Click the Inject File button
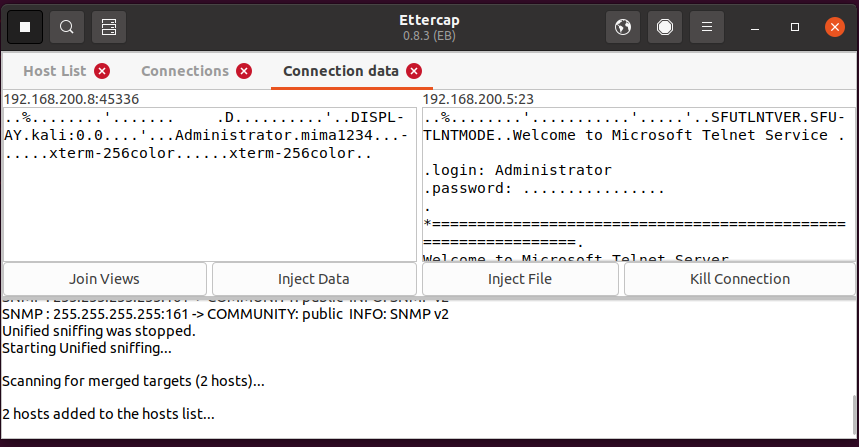The width and height of the screenshot is (859, 447). (x=520, y=279)
